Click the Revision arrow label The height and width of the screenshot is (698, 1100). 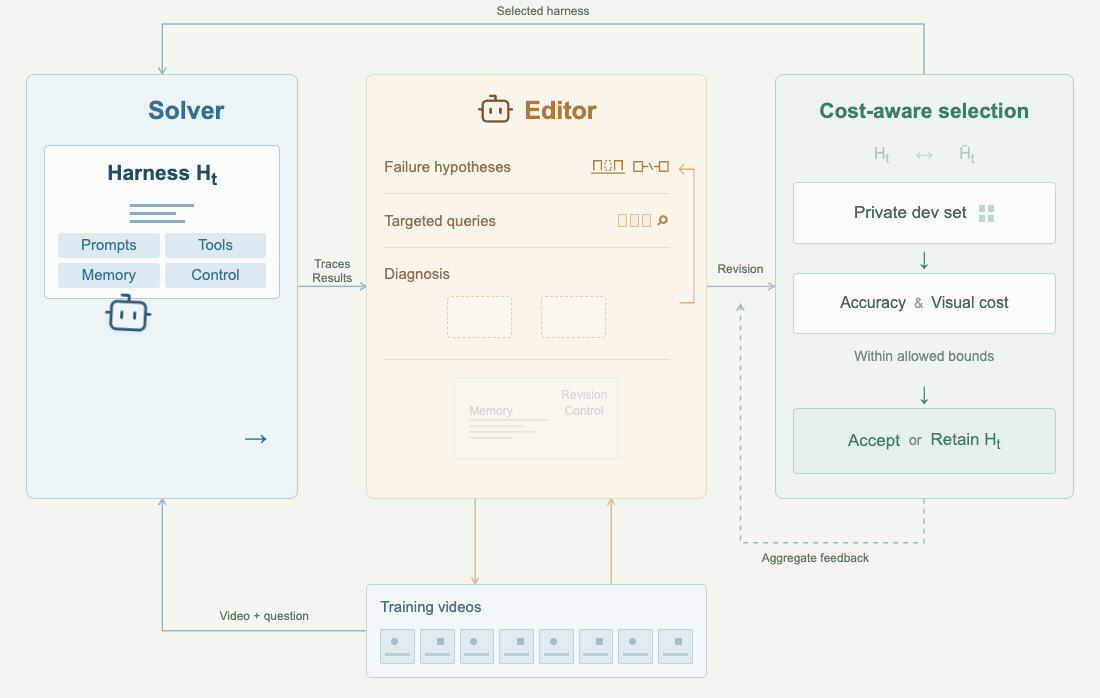(740, 269)
